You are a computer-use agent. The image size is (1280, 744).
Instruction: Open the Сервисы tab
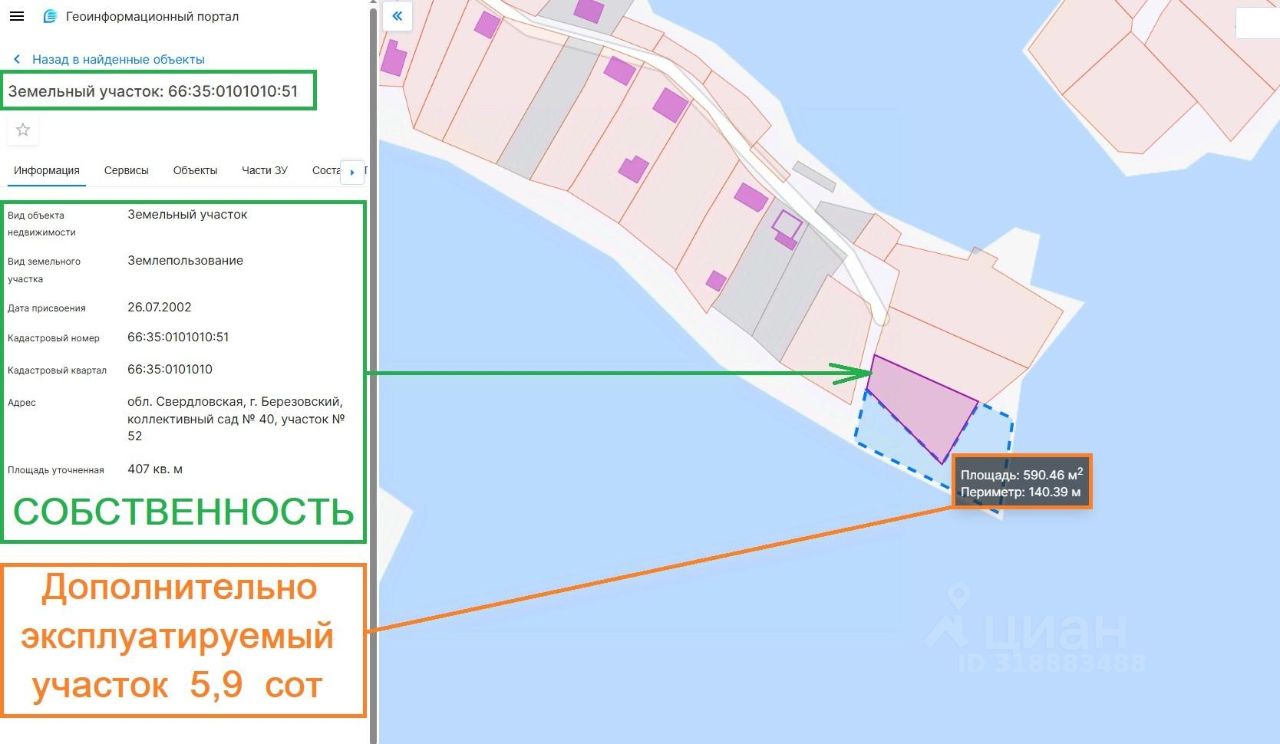click(x=126, y=170)
